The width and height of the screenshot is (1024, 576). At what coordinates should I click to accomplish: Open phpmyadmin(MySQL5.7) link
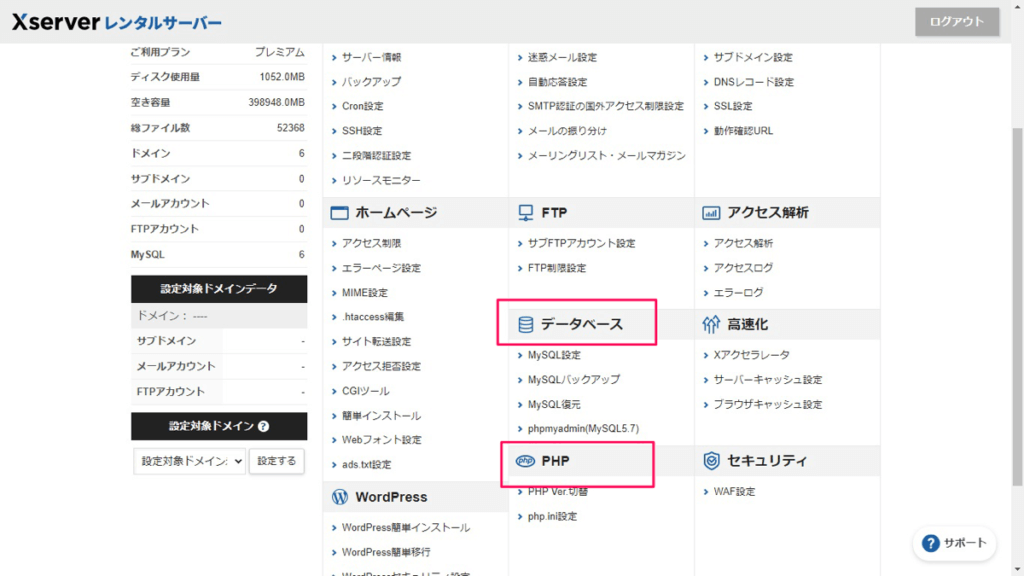(583, 429)
